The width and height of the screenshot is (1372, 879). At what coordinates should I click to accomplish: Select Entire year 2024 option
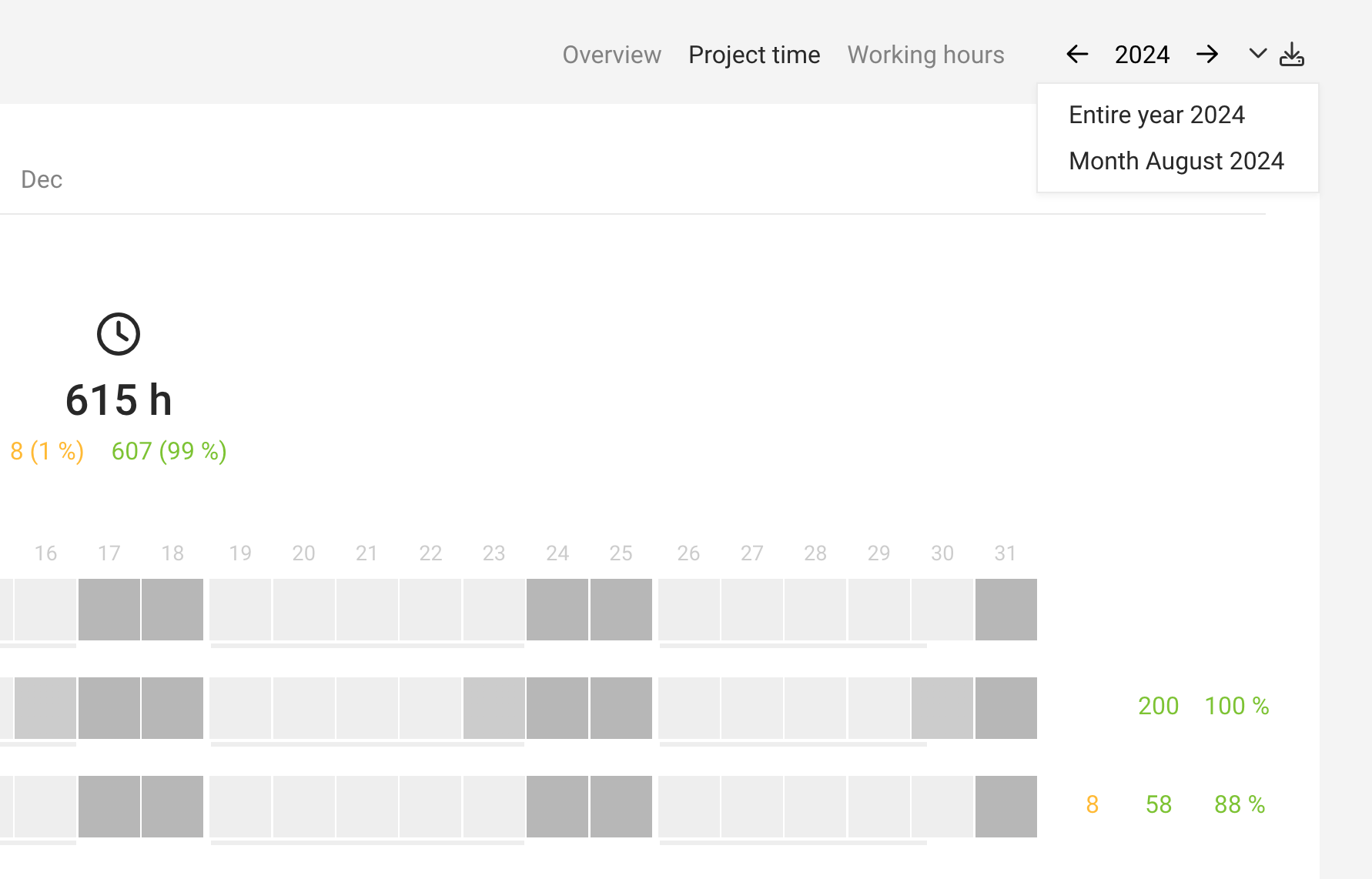(x=1156, y=115)
